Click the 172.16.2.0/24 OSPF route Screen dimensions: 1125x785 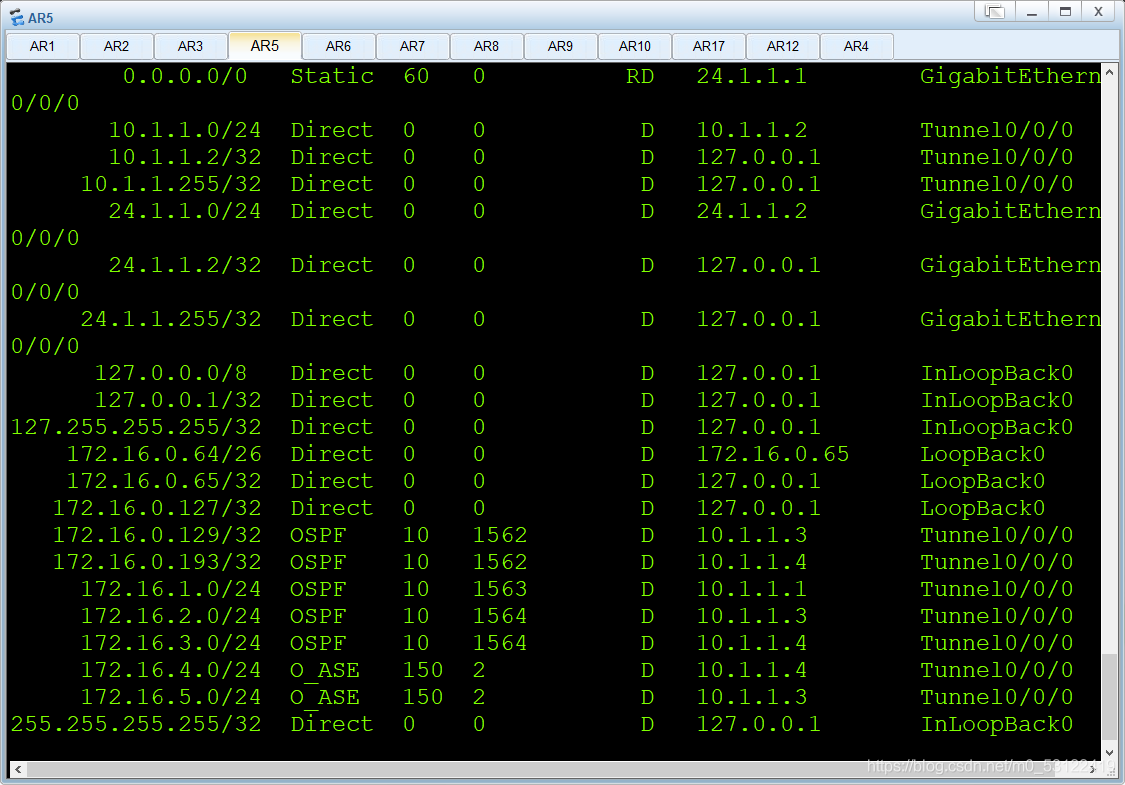pyautogui.click(x=171, y=616)
